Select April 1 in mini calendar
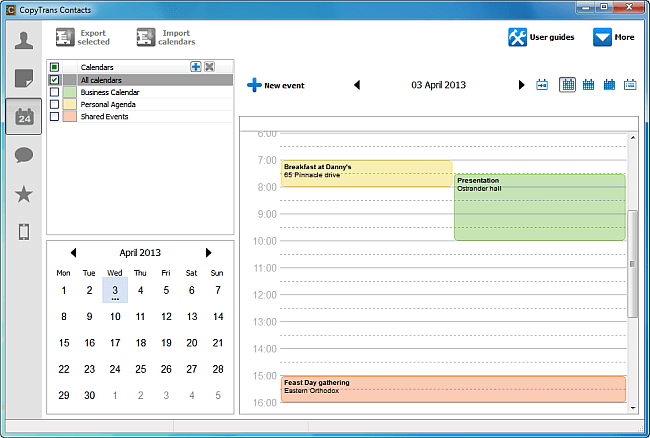 63,290
